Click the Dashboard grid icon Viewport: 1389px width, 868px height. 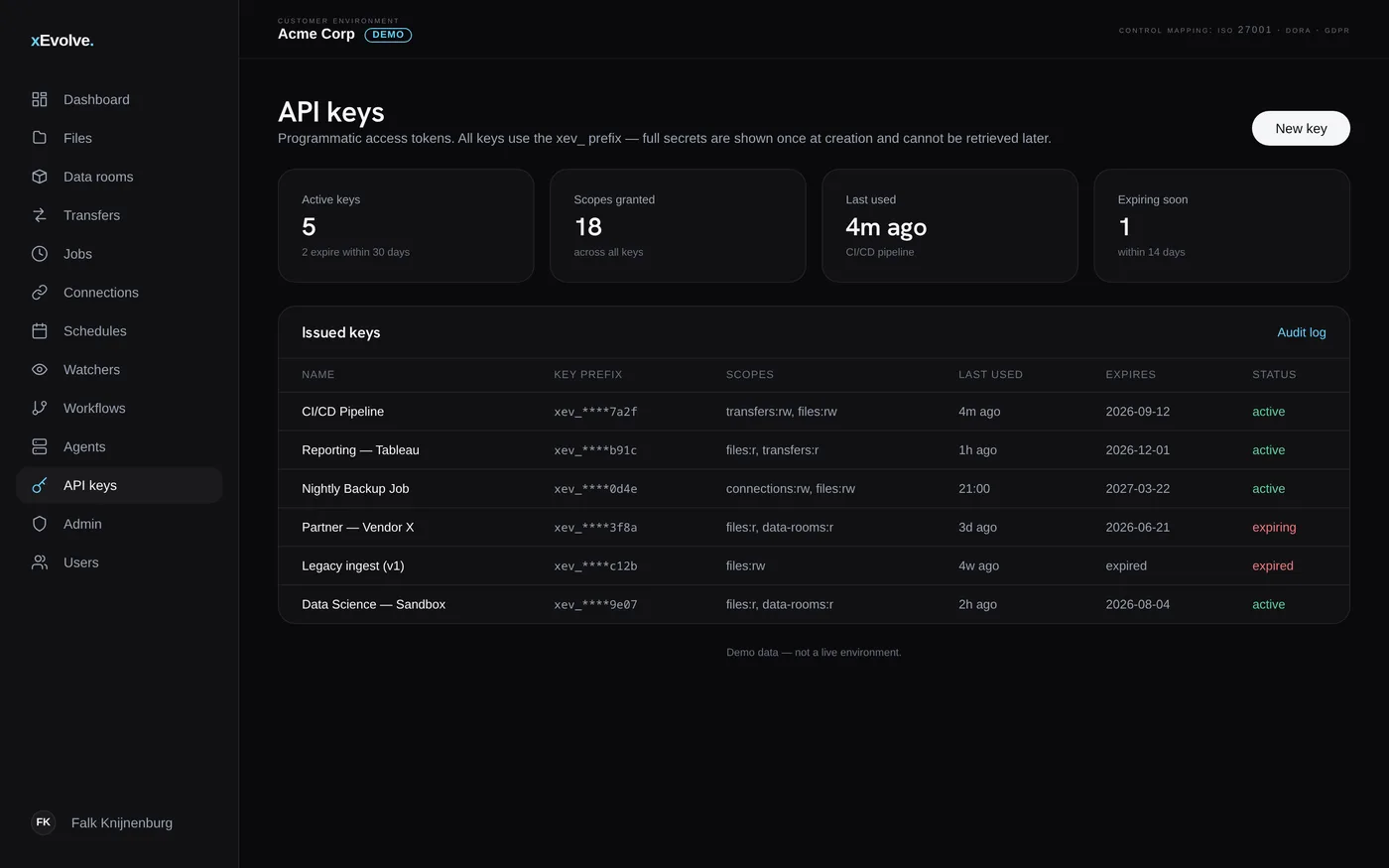(x=40, y=99)
